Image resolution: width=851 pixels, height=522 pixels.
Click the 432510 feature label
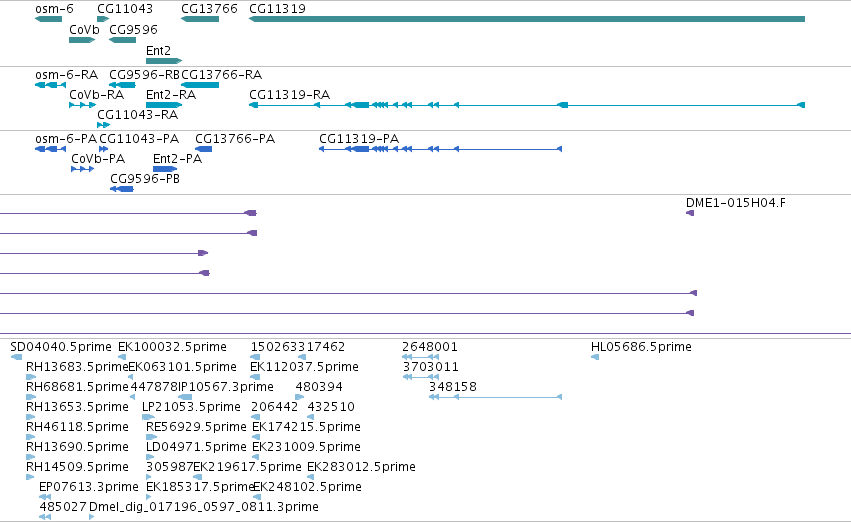[x=331, y=407]
